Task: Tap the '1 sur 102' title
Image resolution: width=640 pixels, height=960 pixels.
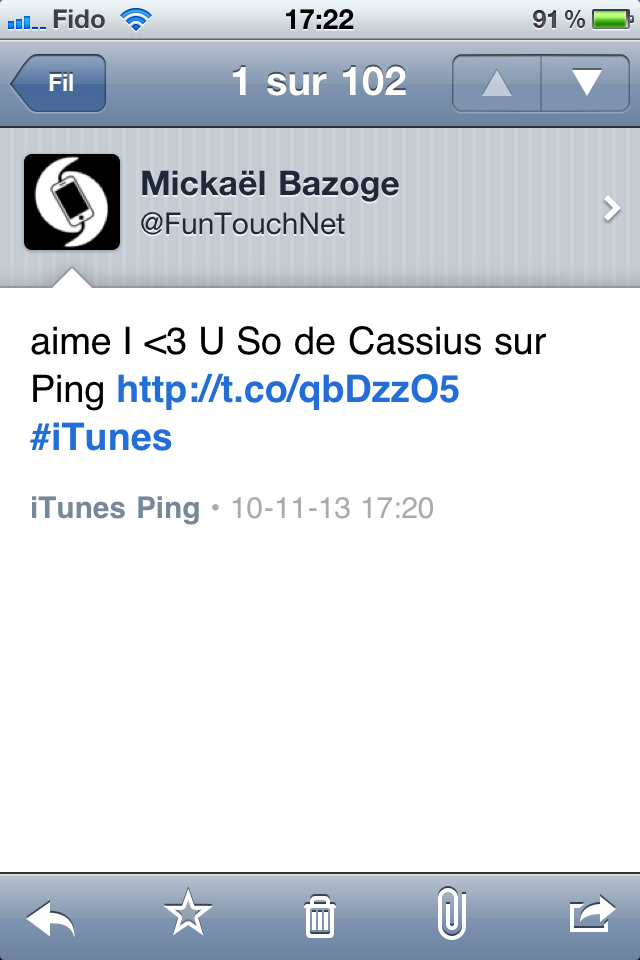Action: point(319,81)
